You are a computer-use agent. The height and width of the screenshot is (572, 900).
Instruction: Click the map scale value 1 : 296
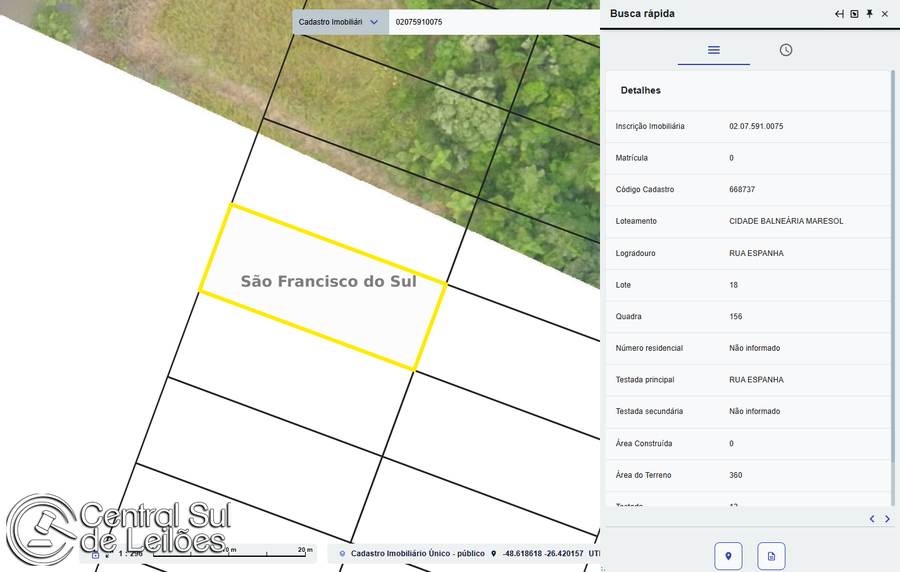tap(130, 554)
